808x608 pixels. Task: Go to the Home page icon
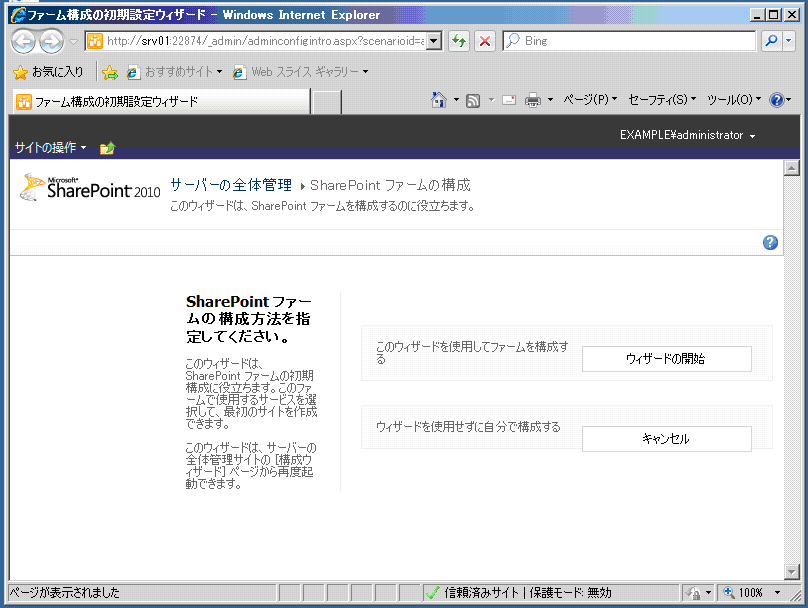439,100
